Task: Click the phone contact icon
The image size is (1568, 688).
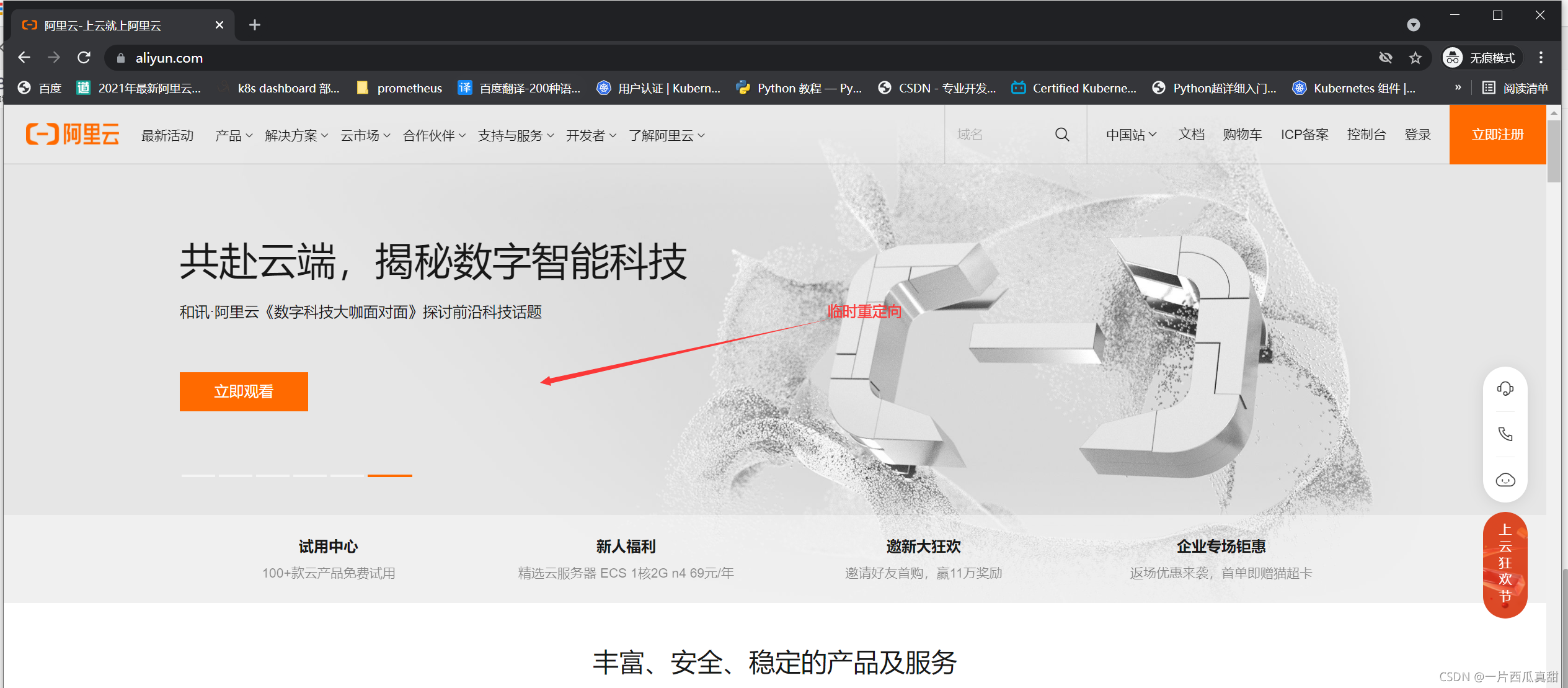Action: [1505, 434]
